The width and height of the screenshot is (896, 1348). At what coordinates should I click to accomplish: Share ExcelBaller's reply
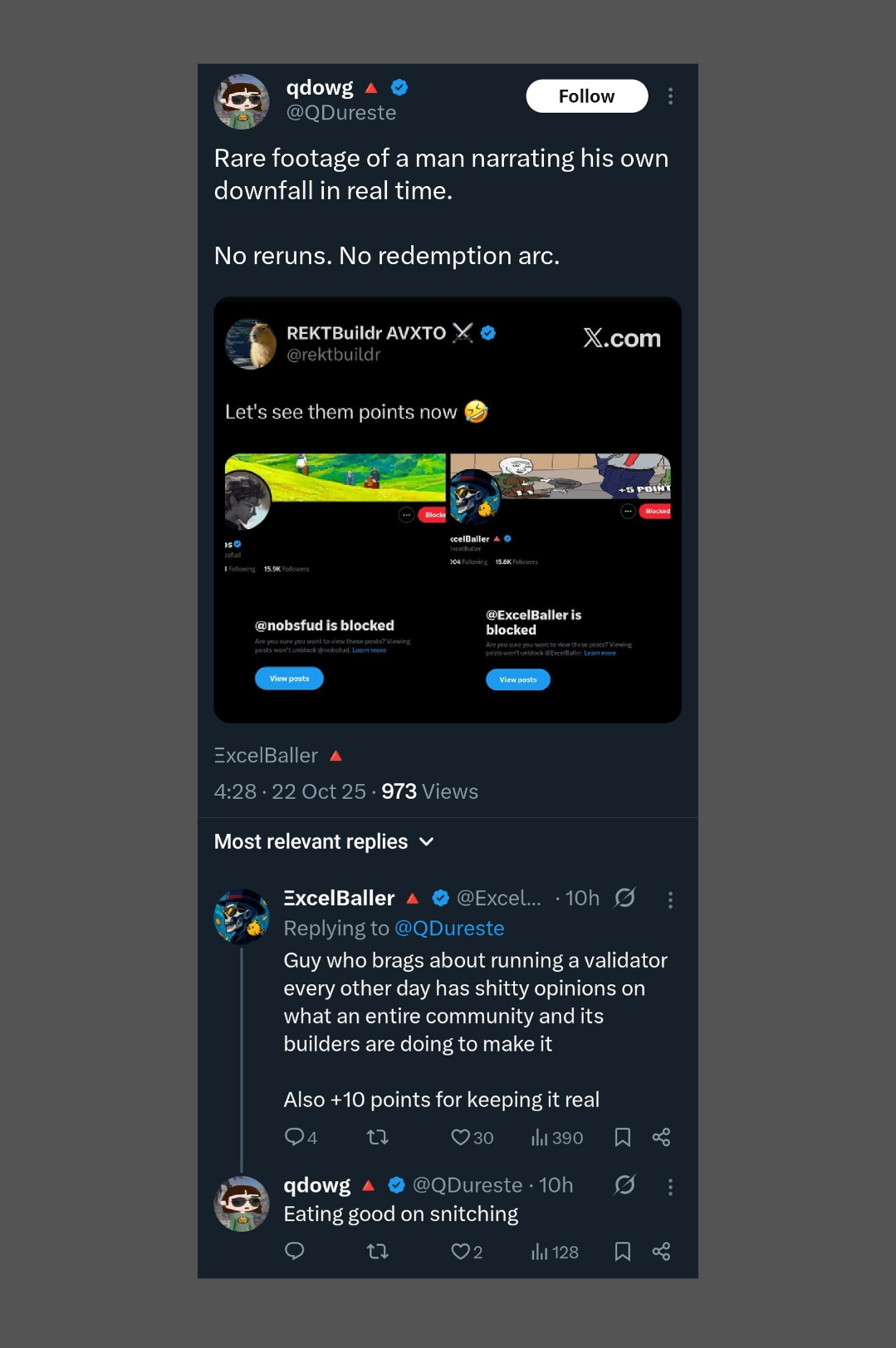tap(661, 1137)
